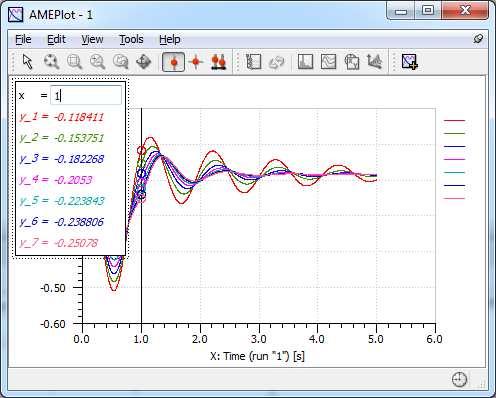Click the 3D axis plot icon
The width and height of the screenshot is (496, 398).
click(x=375, y=62)
